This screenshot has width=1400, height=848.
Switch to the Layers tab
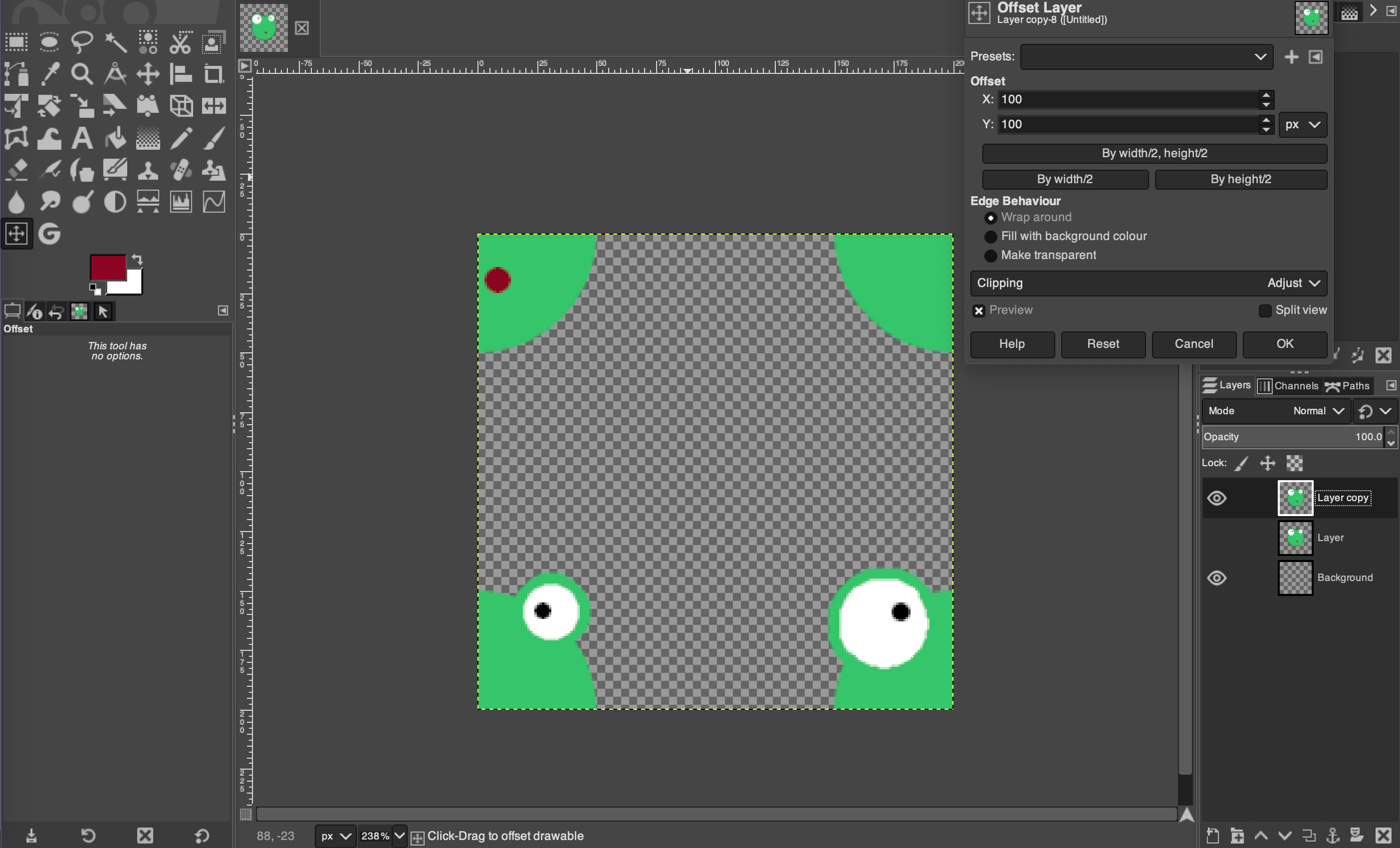[x=1227, y=385]
